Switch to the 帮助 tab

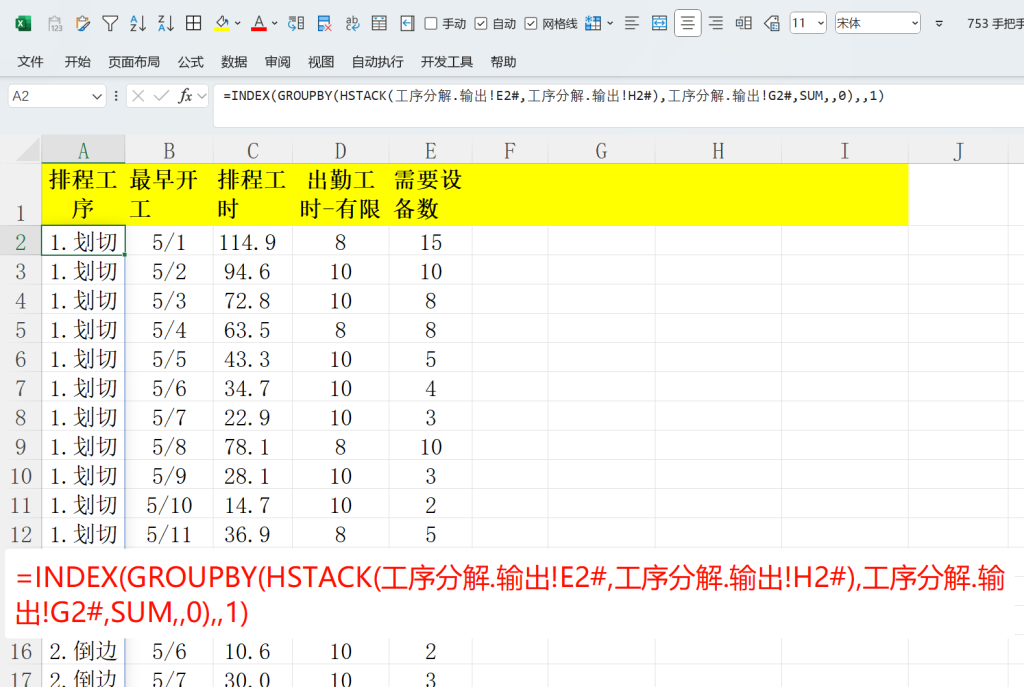coord(504,62)
